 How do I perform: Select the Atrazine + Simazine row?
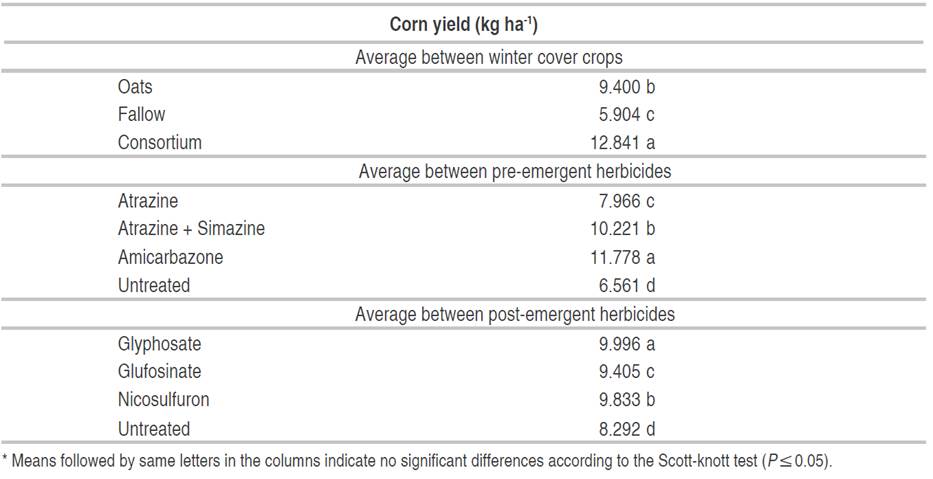(x=191, y=228)
